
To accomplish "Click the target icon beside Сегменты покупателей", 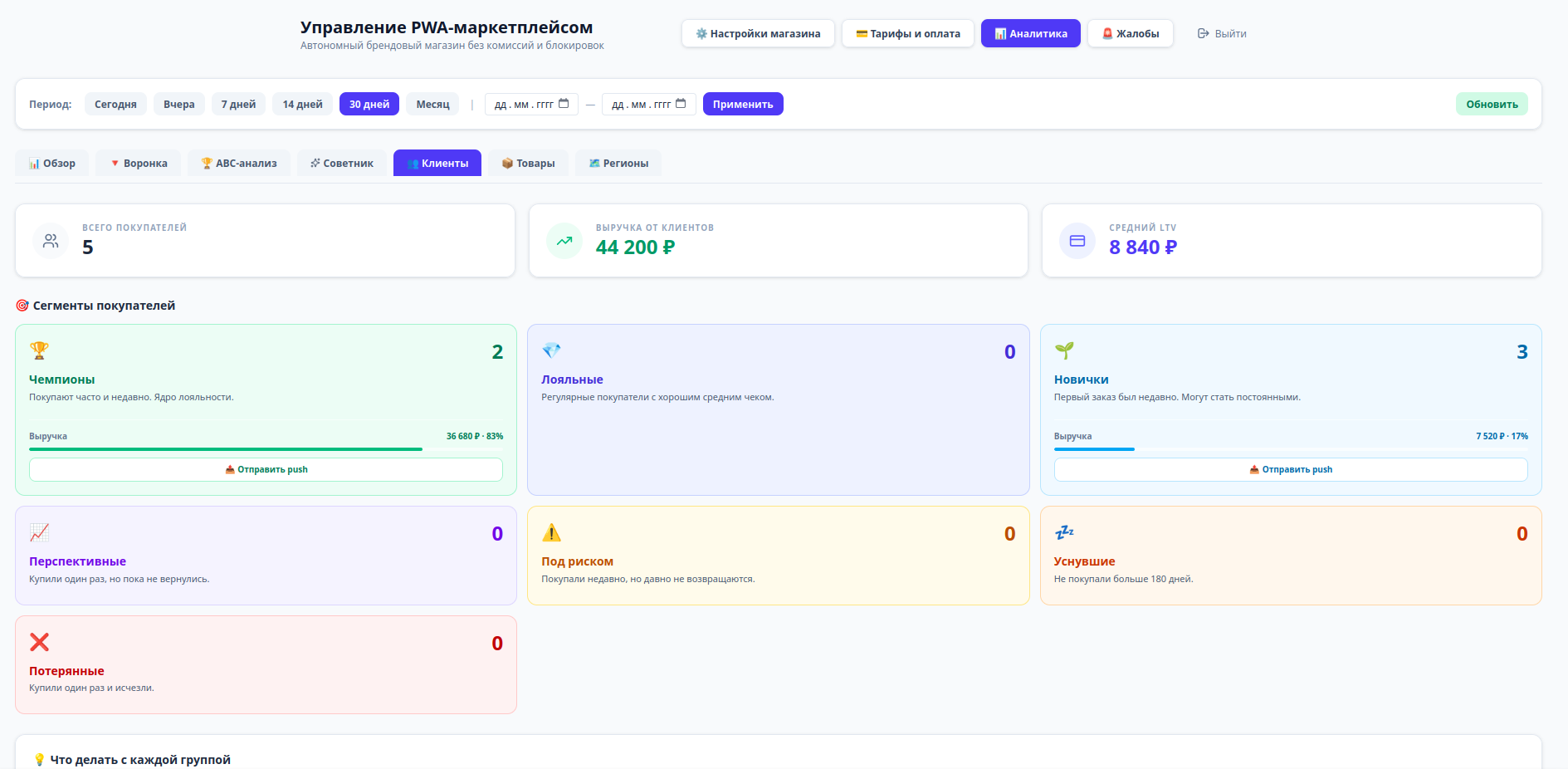I will pos(22,306).
